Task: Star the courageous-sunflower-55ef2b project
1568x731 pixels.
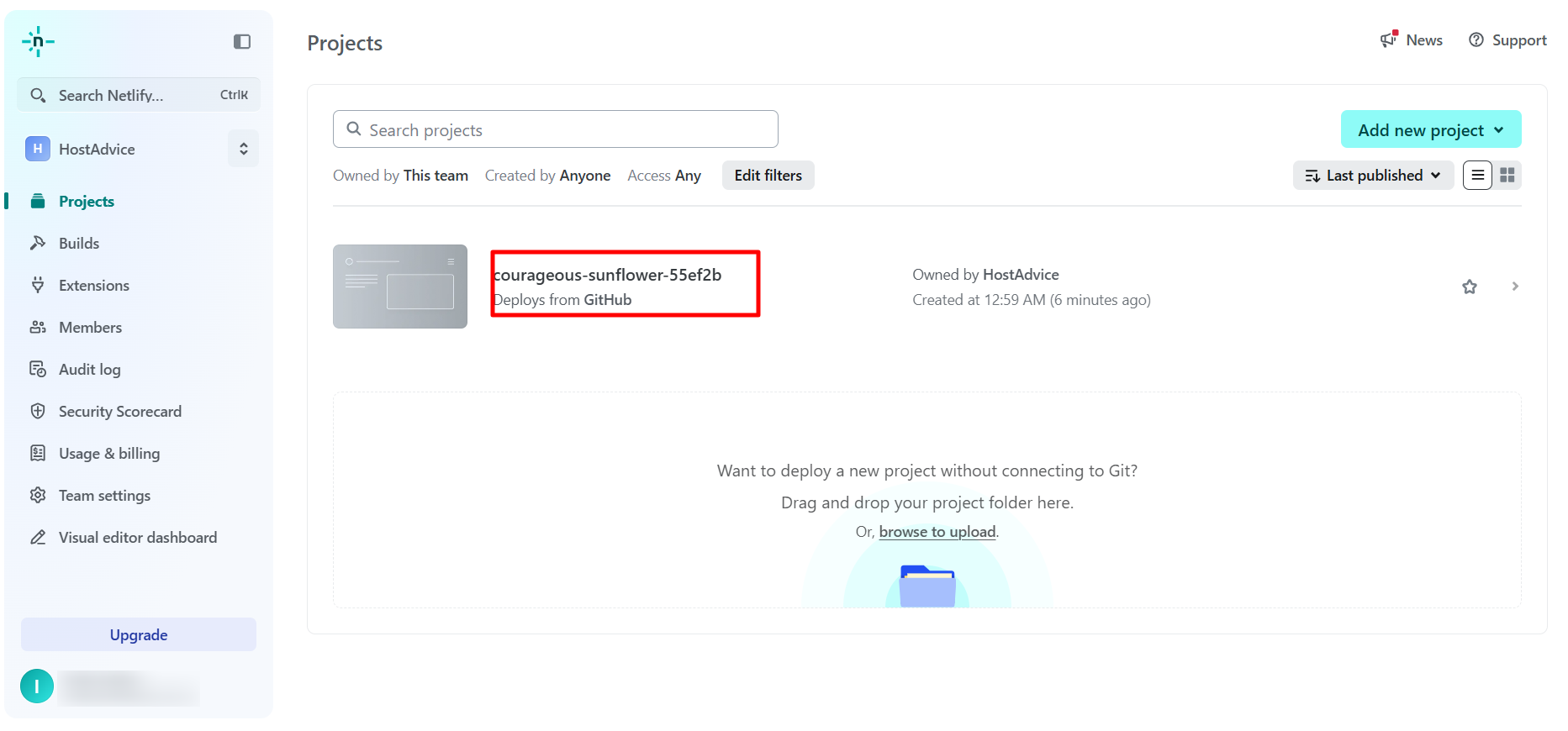Action: pyautogui.click(x=1470, y=287)
